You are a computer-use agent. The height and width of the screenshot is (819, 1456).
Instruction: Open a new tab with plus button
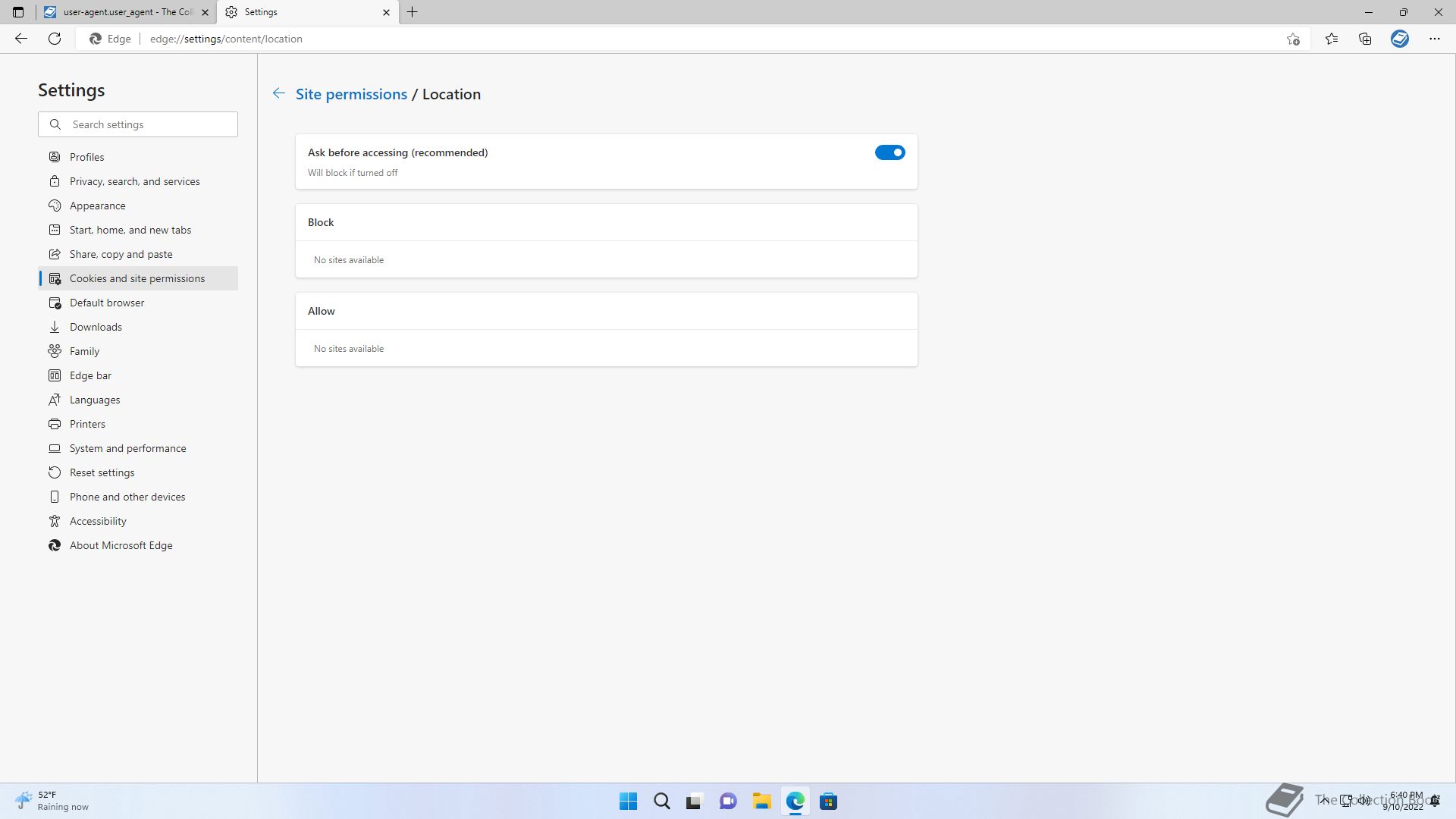[412, 12]
